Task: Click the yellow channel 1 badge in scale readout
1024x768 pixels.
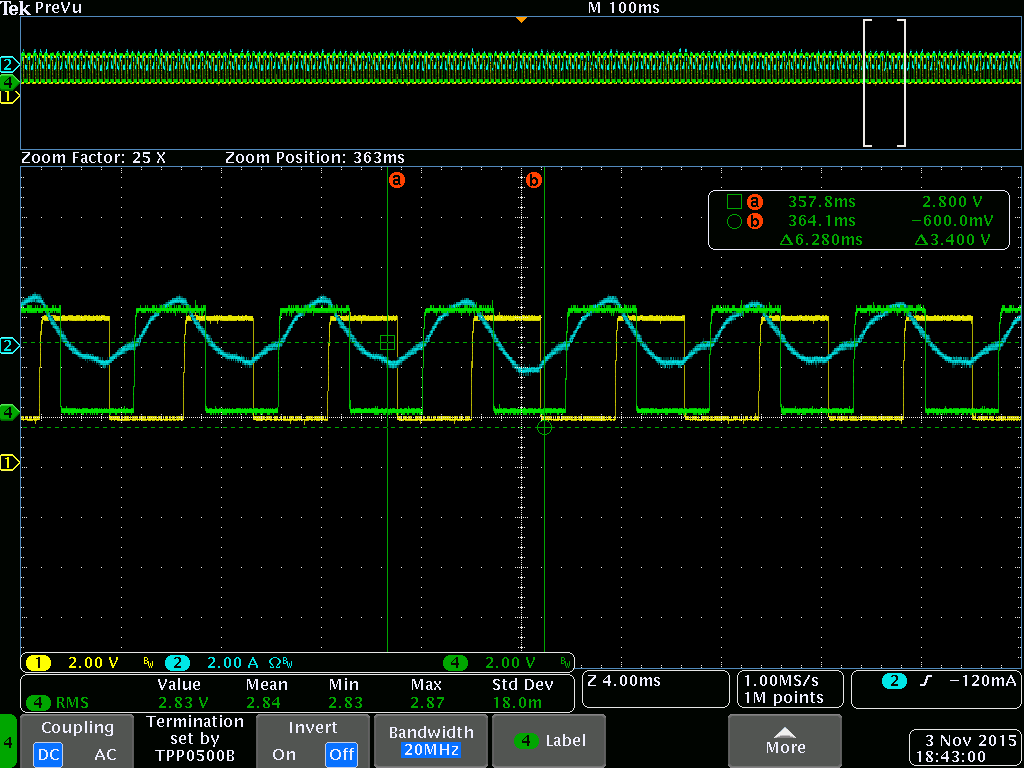Action: (x=39, y=663)
